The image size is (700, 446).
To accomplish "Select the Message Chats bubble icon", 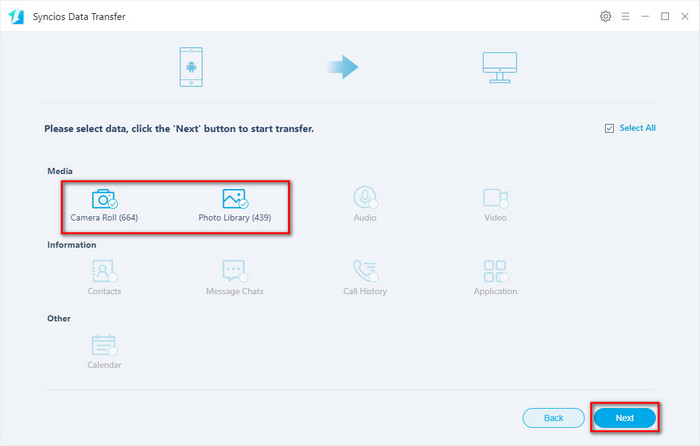I will click(235, 271).
